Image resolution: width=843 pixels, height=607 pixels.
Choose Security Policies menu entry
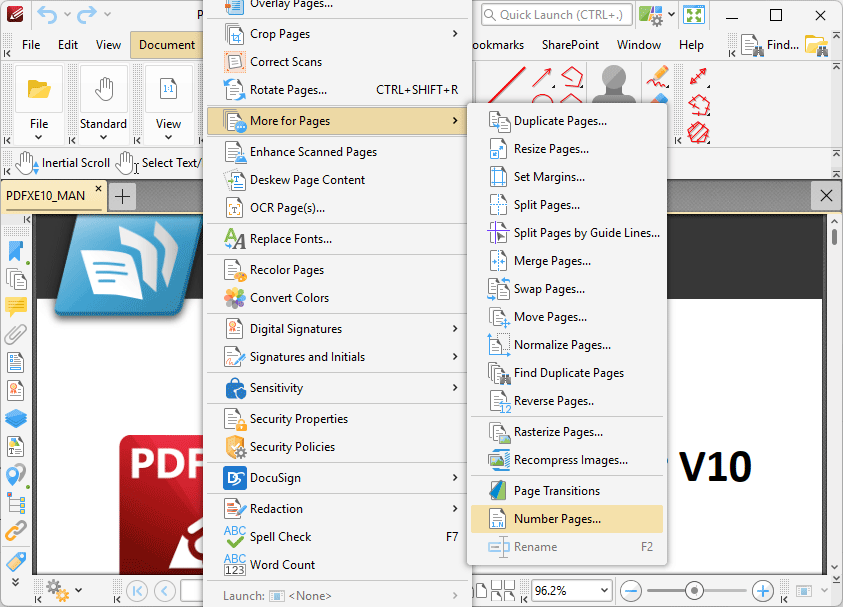click(337, 447)
